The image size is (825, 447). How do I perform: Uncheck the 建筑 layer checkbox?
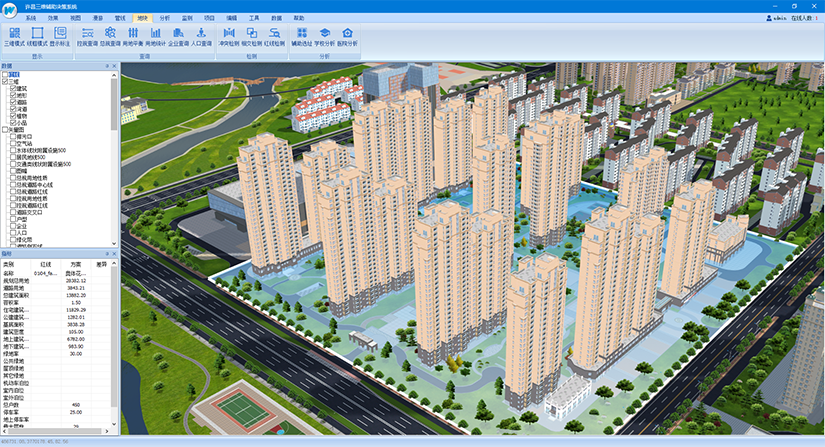click(x=13, y=88)
